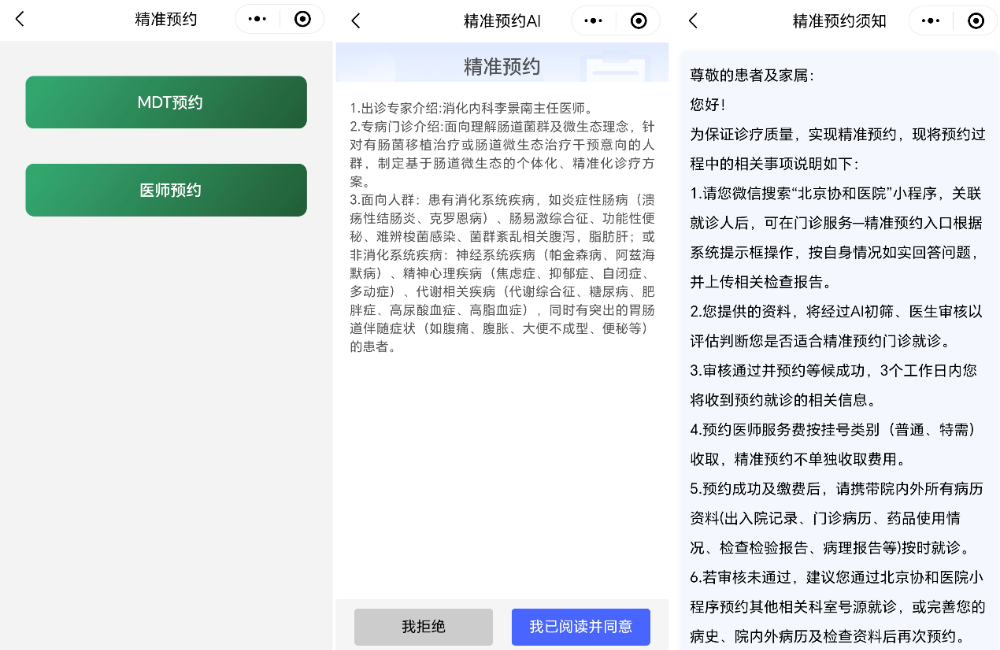Open more options on the 精准预约 screen
1000x650 pixels.
click(x=258, y=19)
